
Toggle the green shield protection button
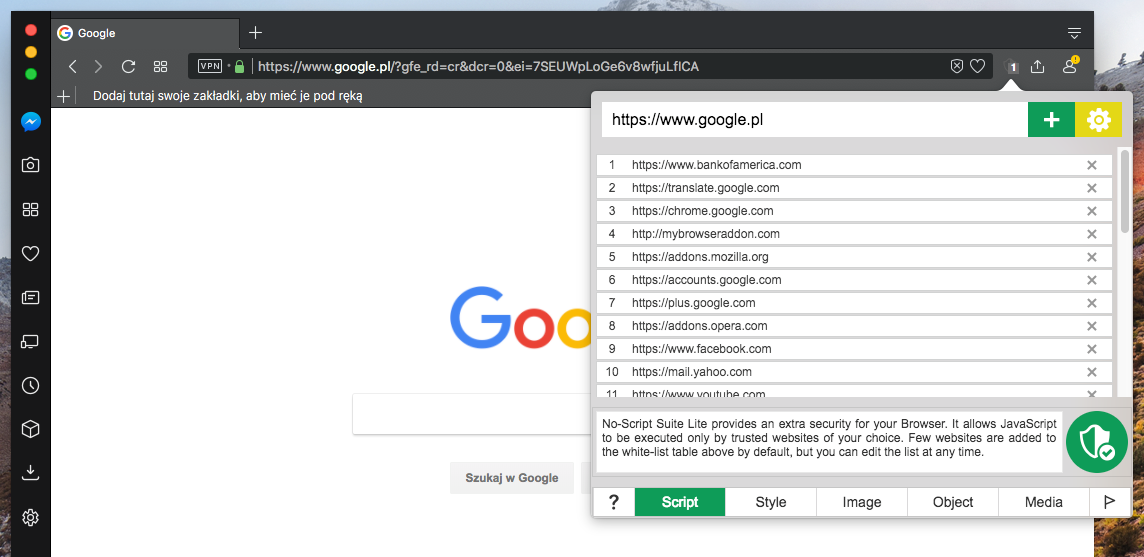pyautogui.click(x=1096, y=441)
